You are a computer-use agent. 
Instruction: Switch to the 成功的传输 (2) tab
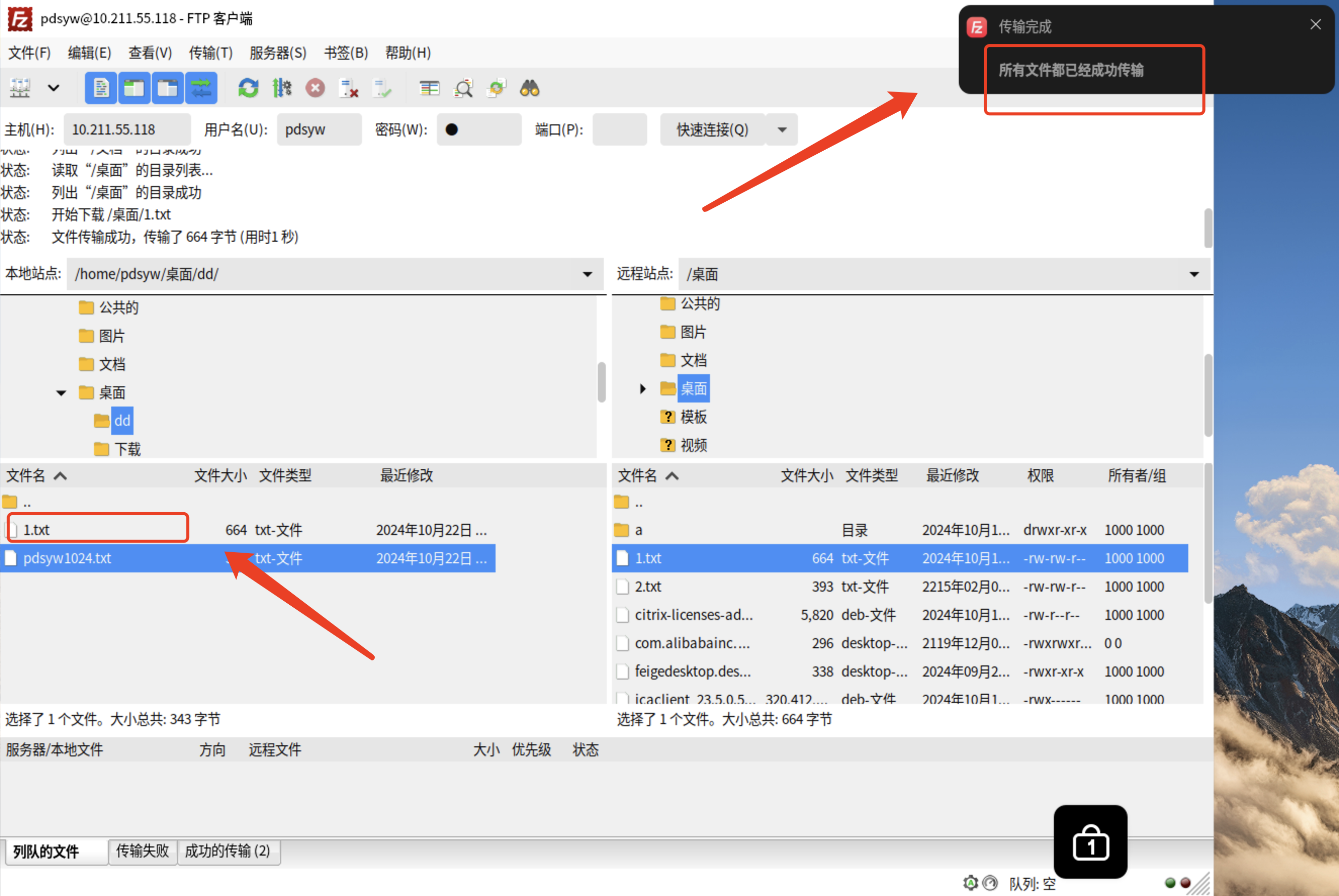pyautogui.click(x=228, y=851)
